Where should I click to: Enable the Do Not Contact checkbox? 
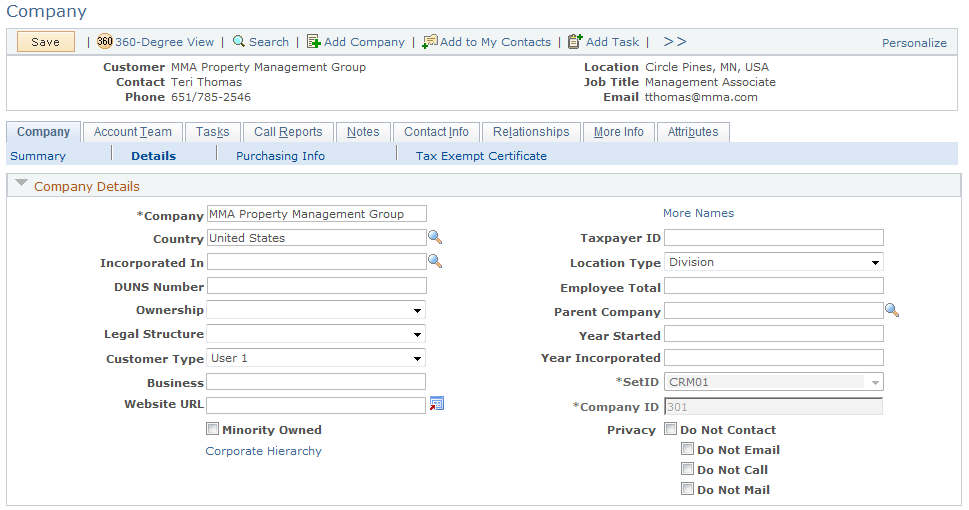tap(671, 428)
